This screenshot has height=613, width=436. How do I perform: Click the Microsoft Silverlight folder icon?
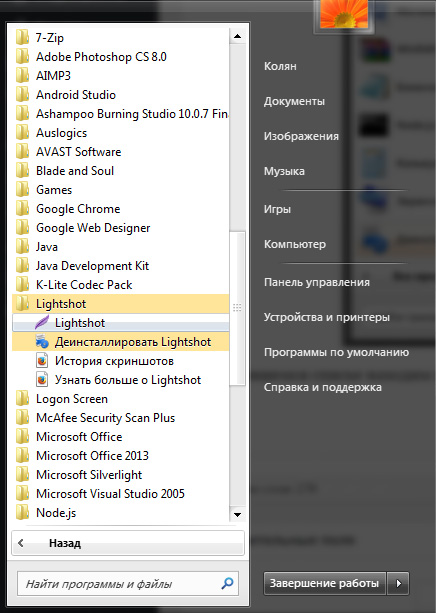[22, 475]
